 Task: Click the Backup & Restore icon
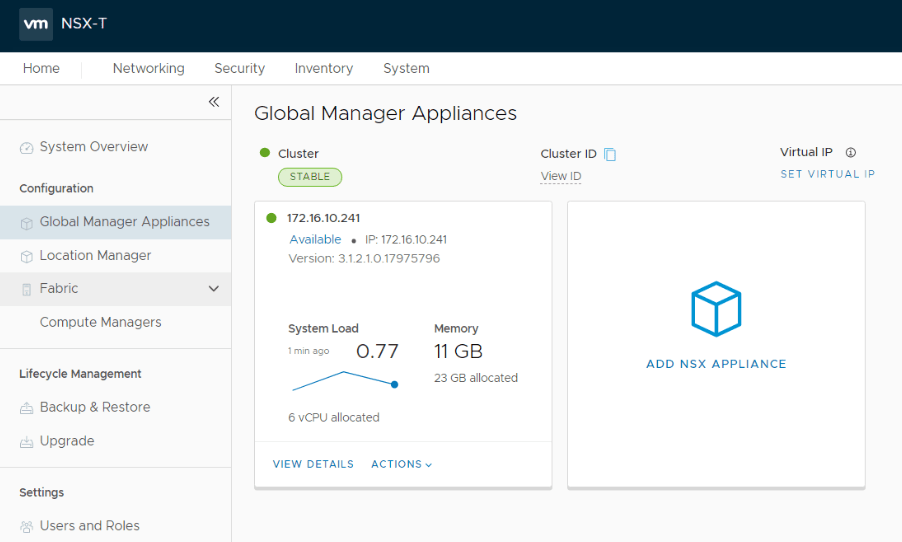pyautogui.click(x=26, y=408)
